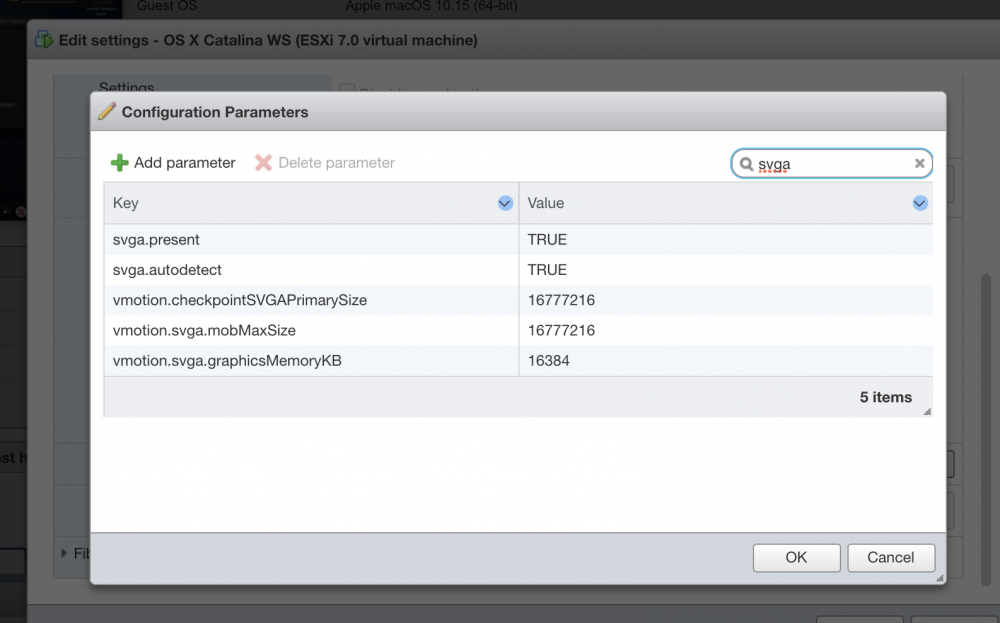Click the dialog resize grip near Cancel
The height and width of the screenshot is (623, 1000).
click(939, 578)
